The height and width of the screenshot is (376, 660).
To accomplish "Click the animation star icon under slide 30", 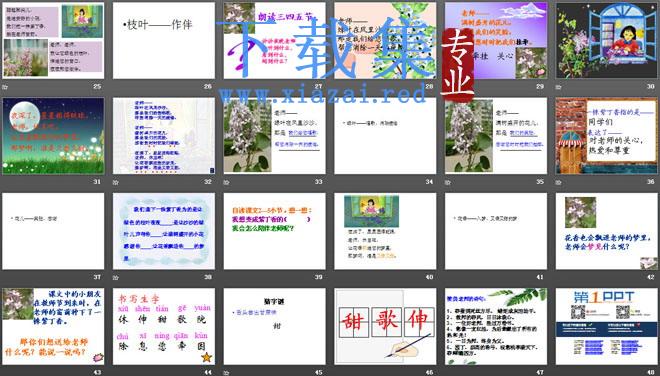I will [558, 87].
